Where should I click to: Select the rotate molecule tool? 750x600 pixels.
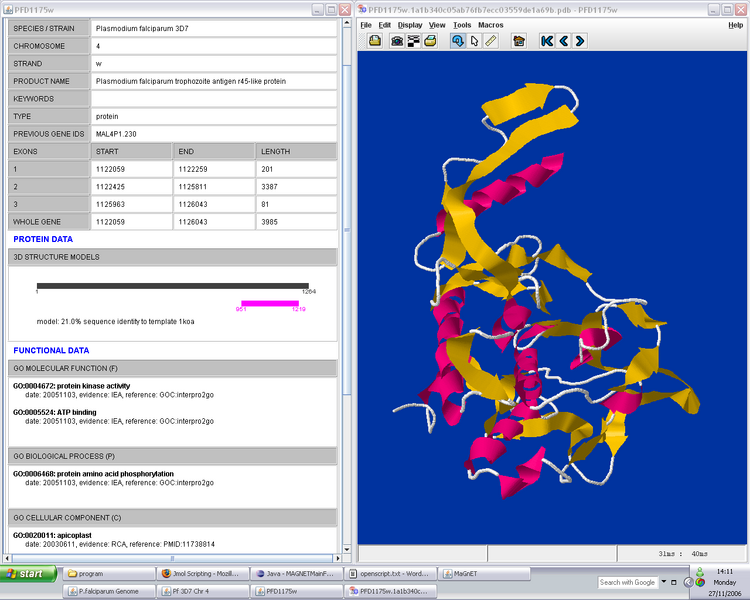[x=457, y=41]
